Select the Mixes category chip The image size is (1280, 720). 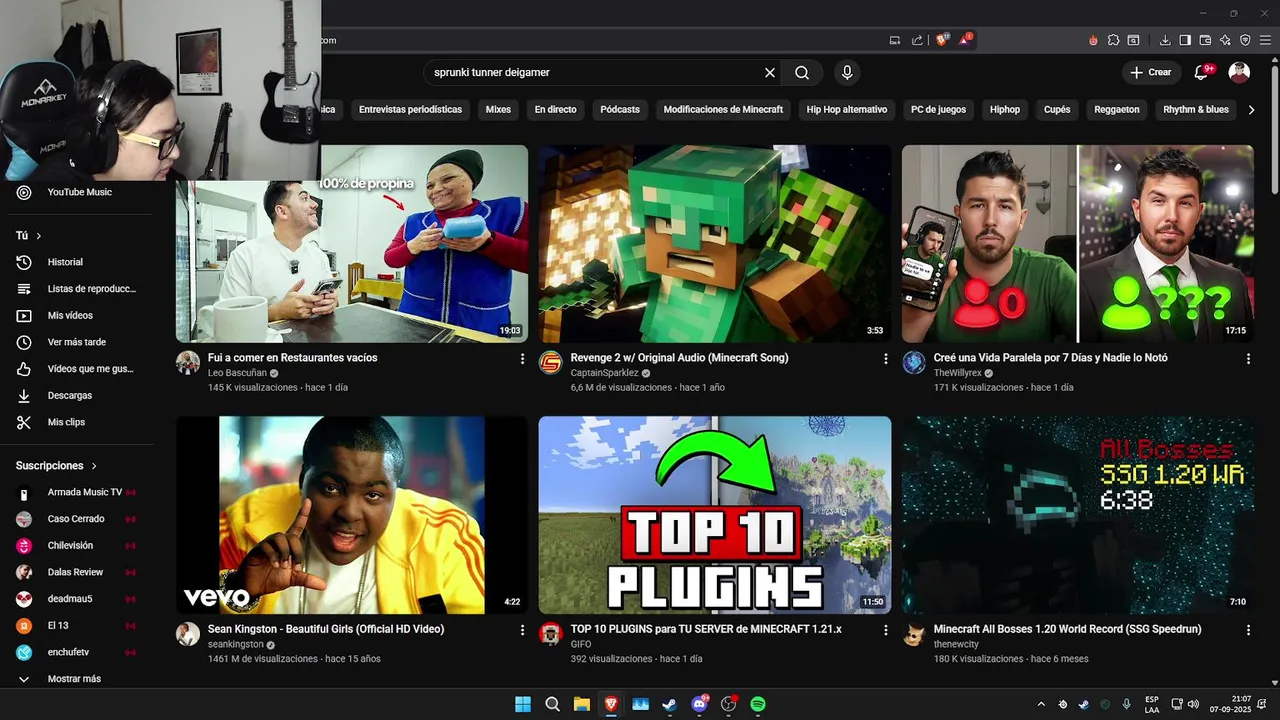coord(498,110)
